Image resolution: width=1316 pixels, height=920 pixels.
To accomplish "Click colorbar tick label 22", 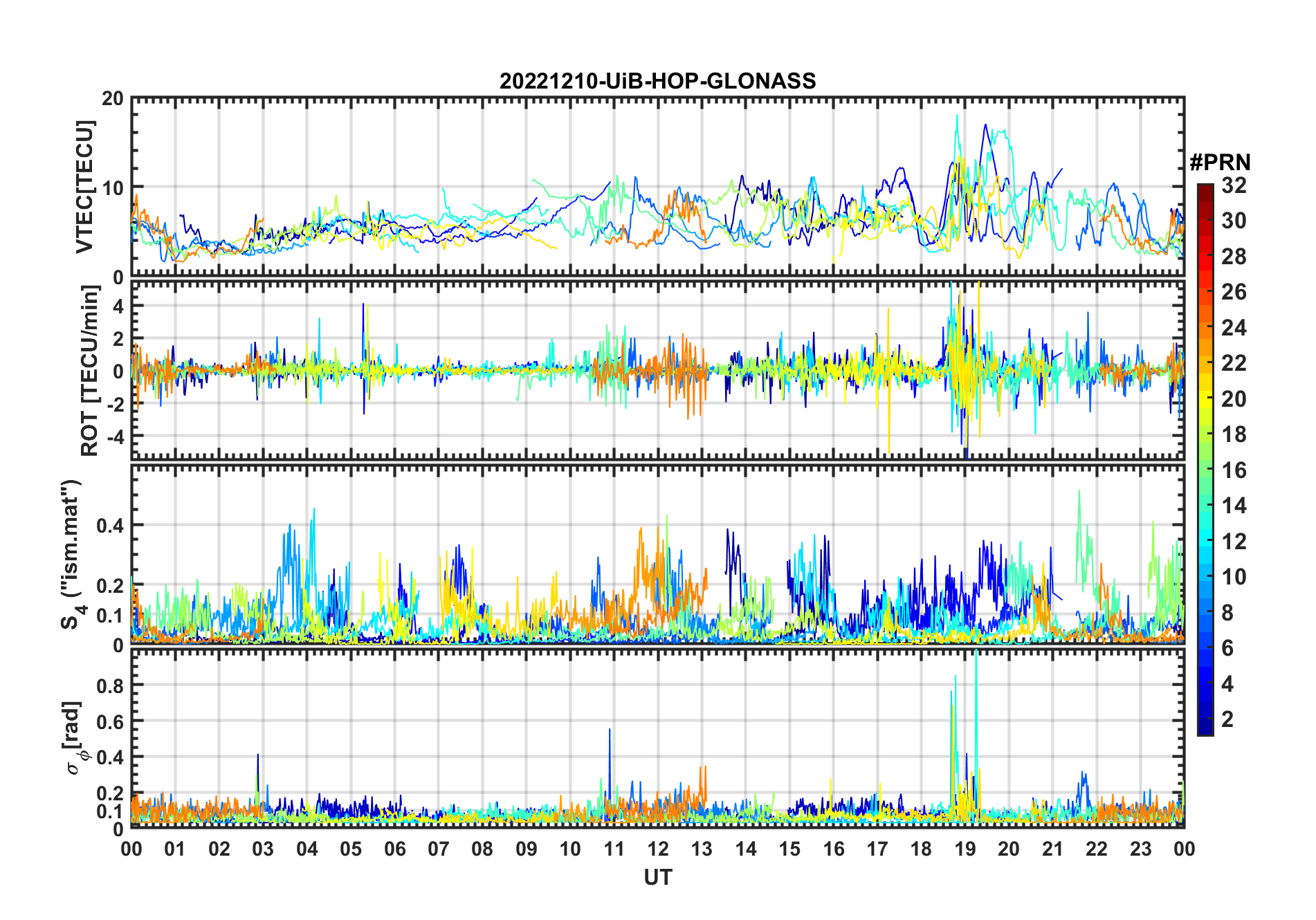I will [1234, 363].
